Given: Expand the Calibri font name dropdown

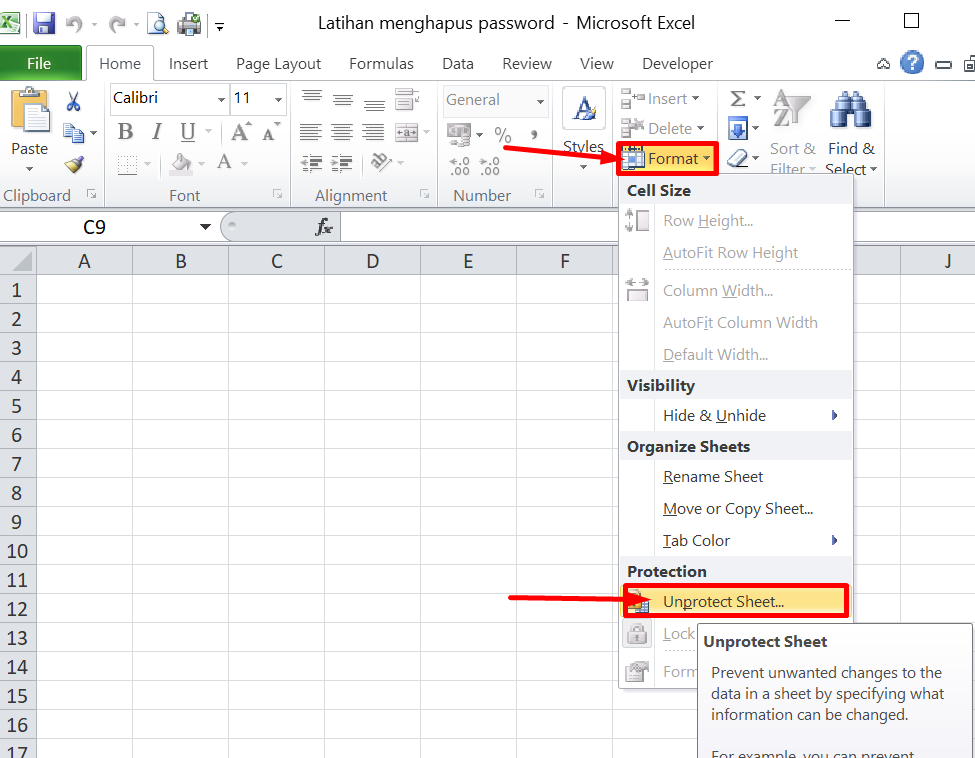Looking at the screenshot, I should tap(221, 99).
